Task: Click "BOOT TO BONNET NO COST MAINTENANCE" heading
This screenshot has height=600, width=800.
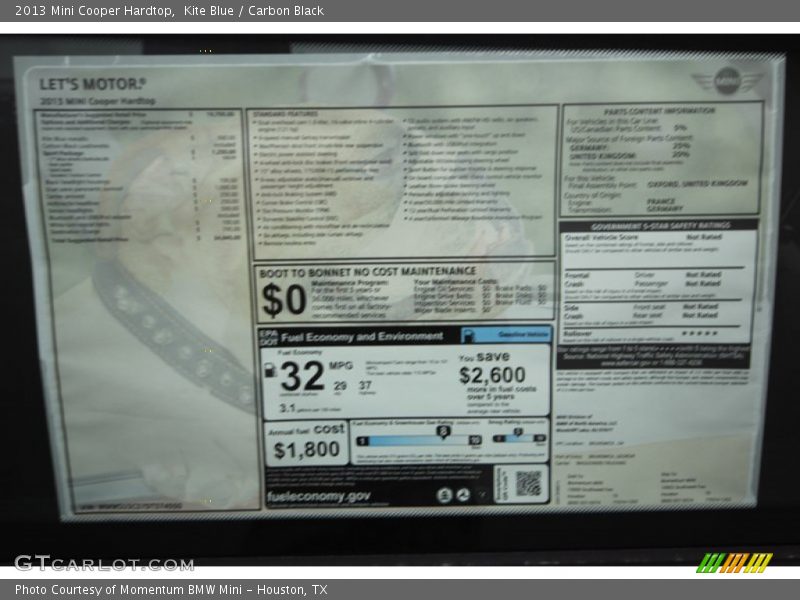Action: [x=367, y=272]
